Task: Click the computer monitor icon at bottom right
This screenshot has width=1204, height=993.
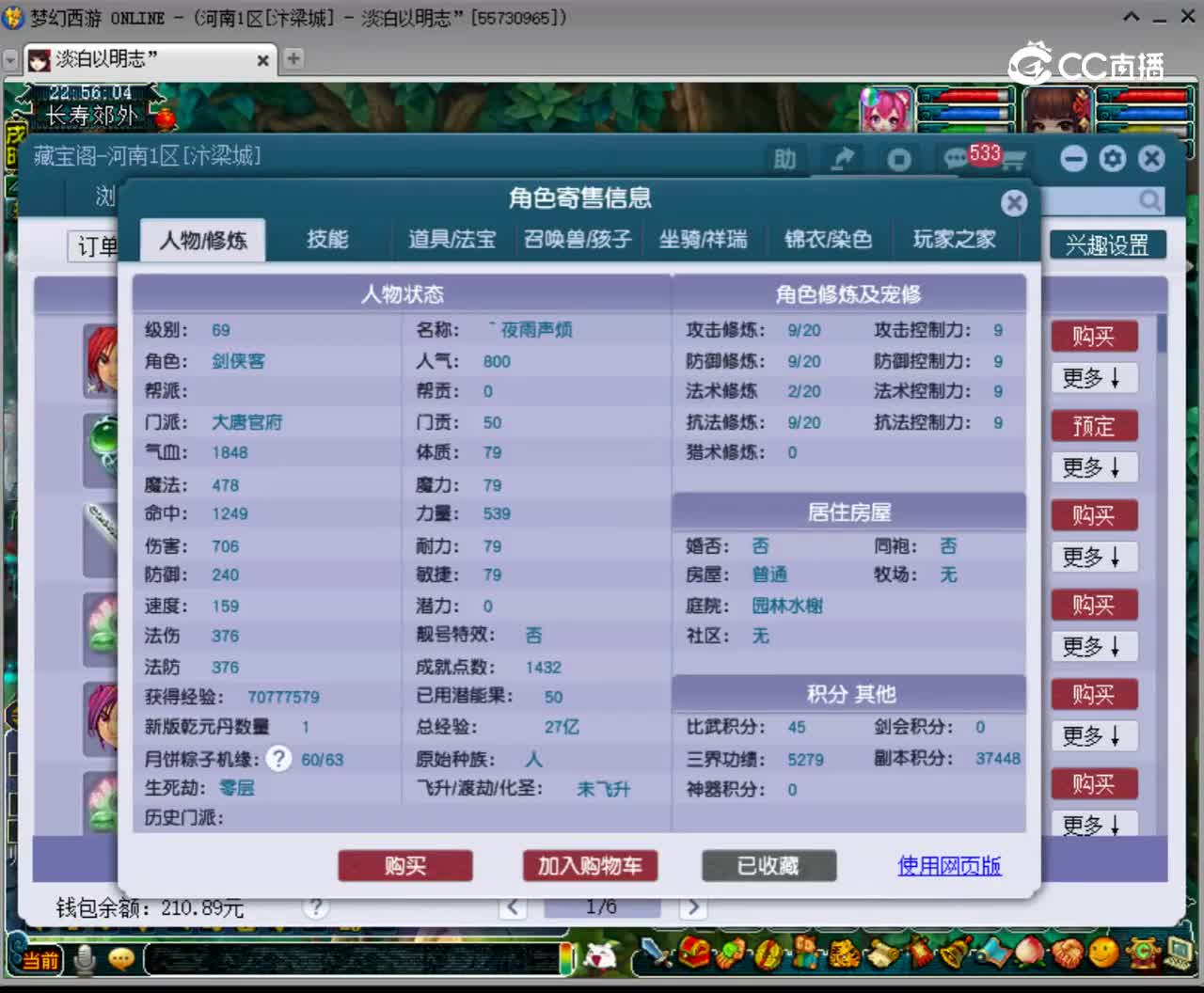Action: [1177, 953]
